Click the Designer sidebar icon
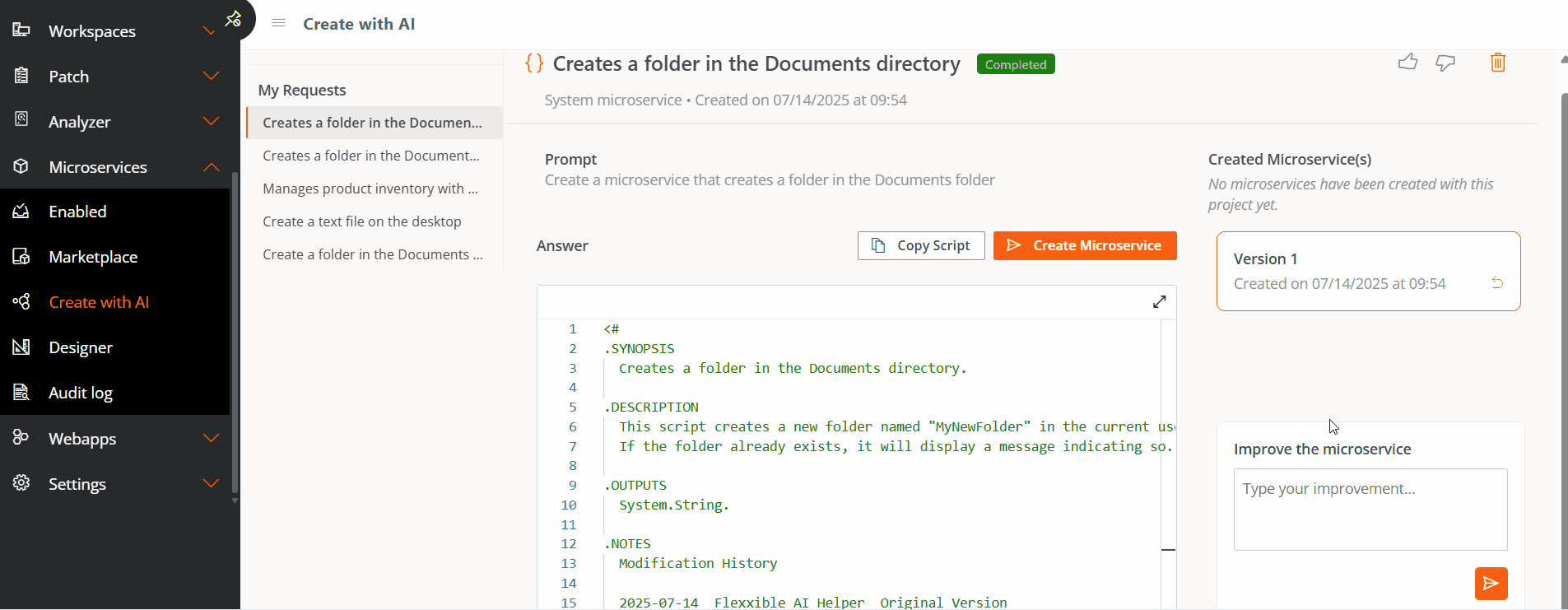Viewport: 1568px width, 610px height. tap(21, 347)
